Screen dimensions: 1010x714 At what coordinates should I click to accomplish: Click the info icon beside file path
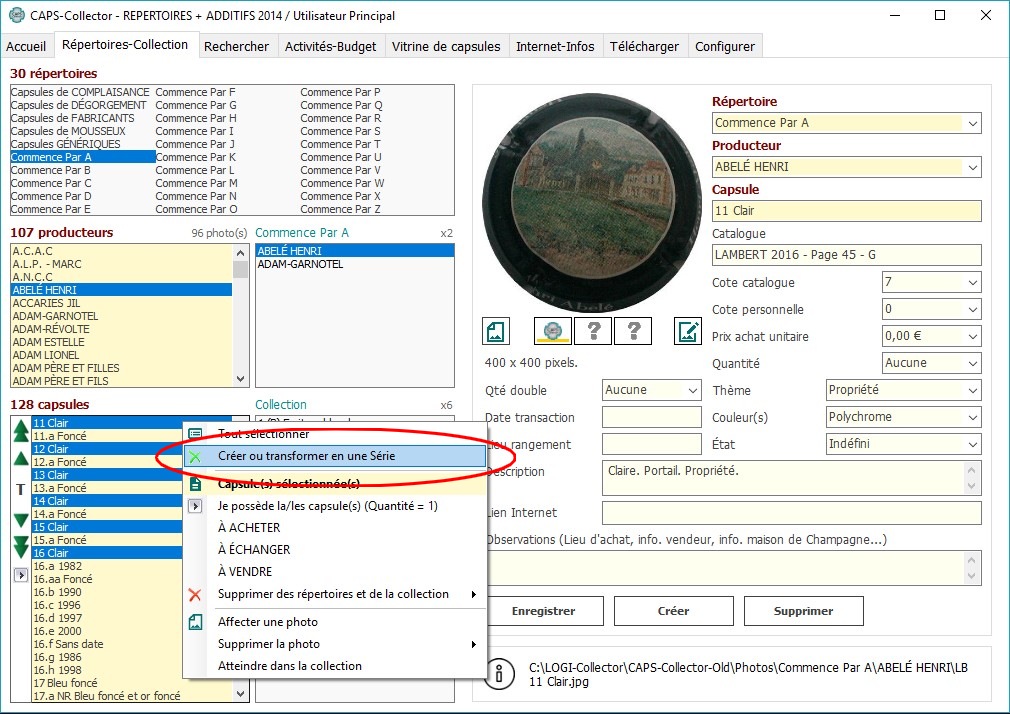(x=499, y=673)
